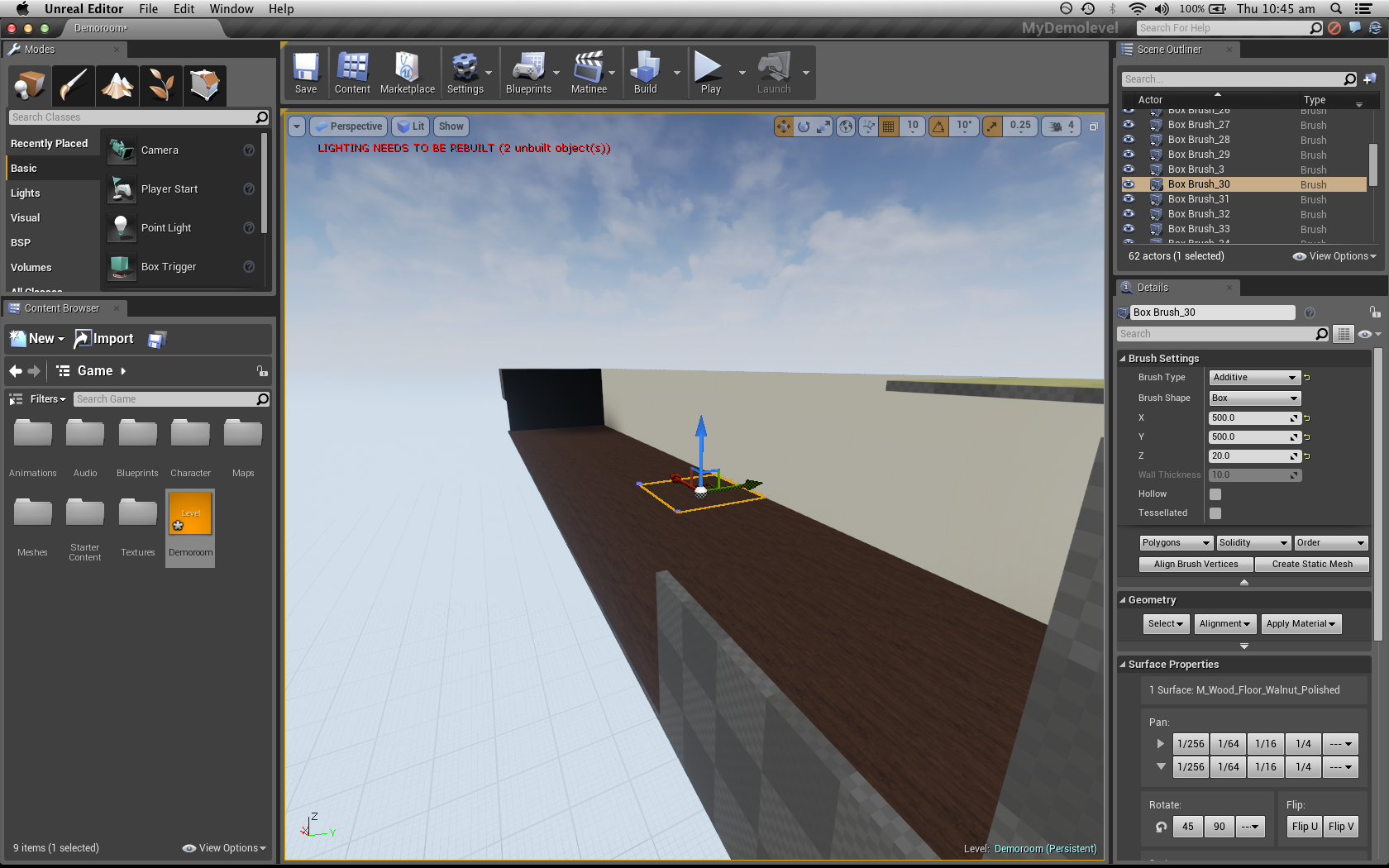Click the Flip U button
The image size is (1389, 868).
(1305, 827)
